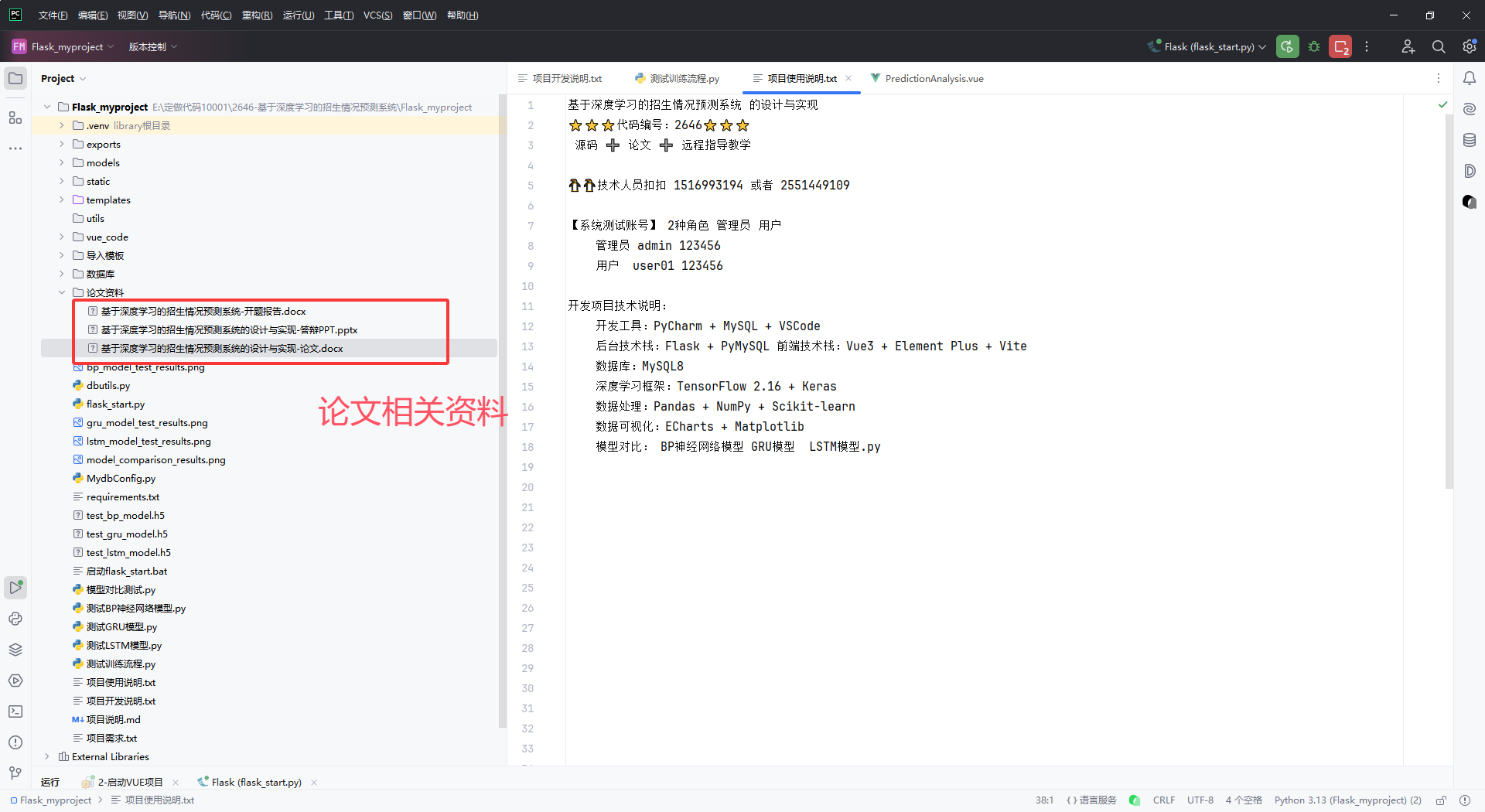Click the status bar warning indicator icon
This screenshot has height=812, width=1485.
(x=1465, y=800)
